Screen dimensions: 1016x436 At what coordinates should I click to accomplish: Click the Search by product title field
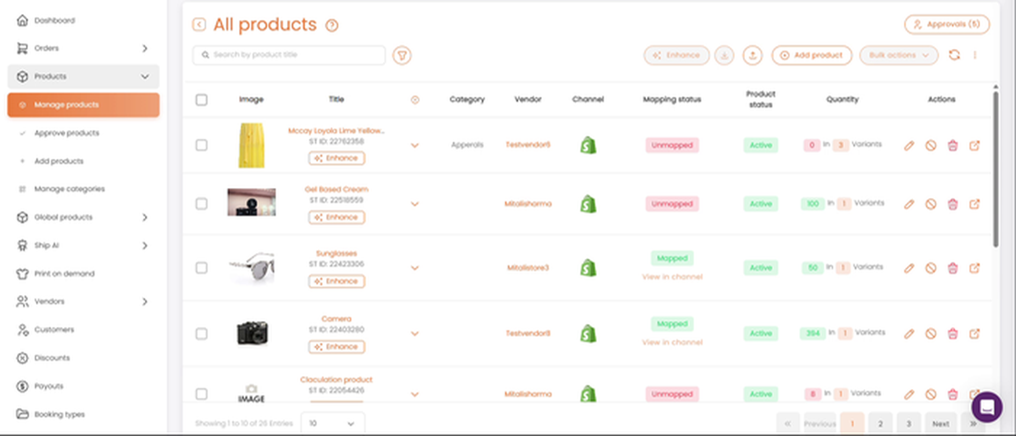pyautogui.click(x=289, y=55)
